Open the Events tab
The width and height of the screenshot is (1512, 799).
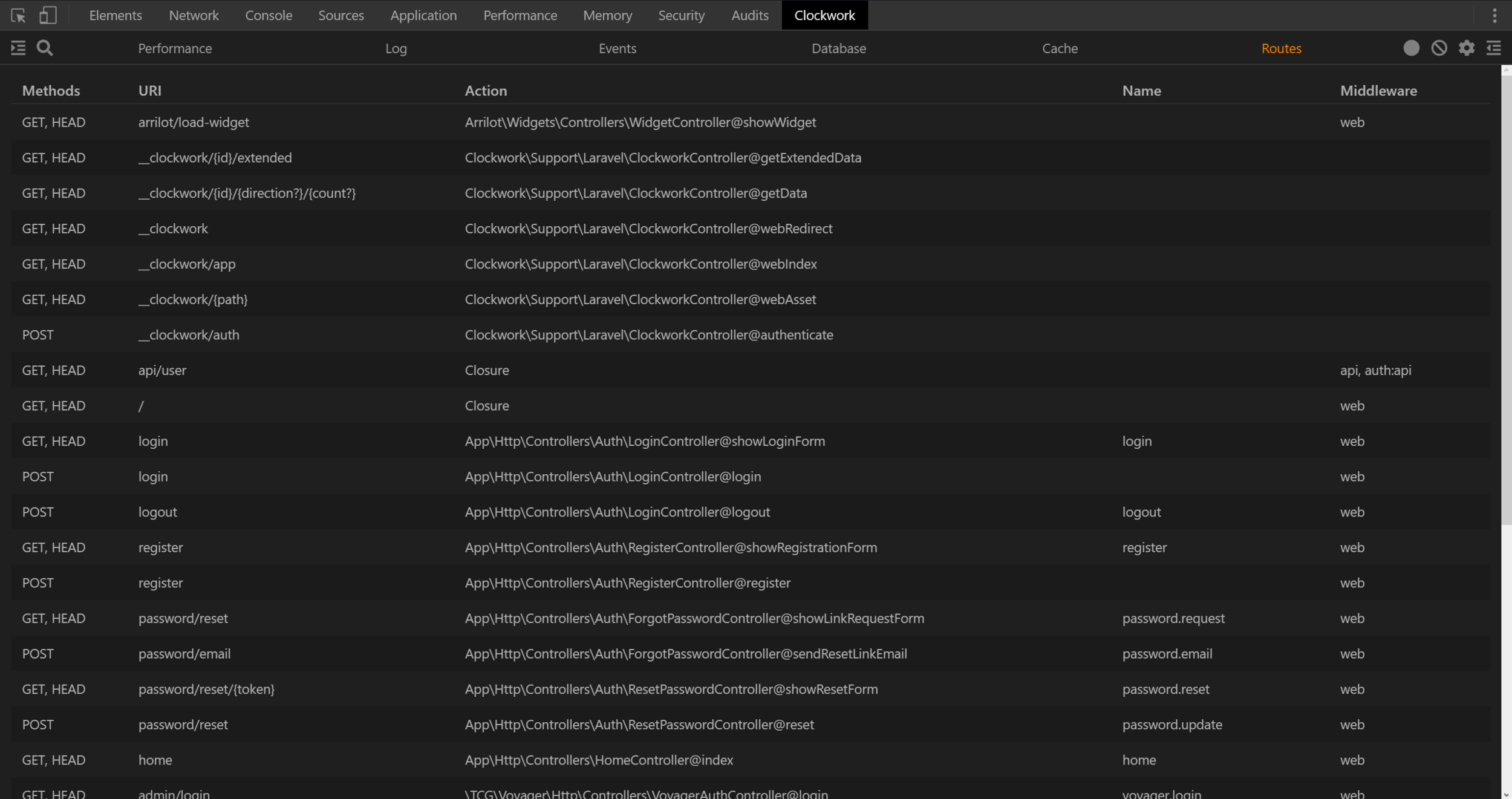tap(617, 48)
